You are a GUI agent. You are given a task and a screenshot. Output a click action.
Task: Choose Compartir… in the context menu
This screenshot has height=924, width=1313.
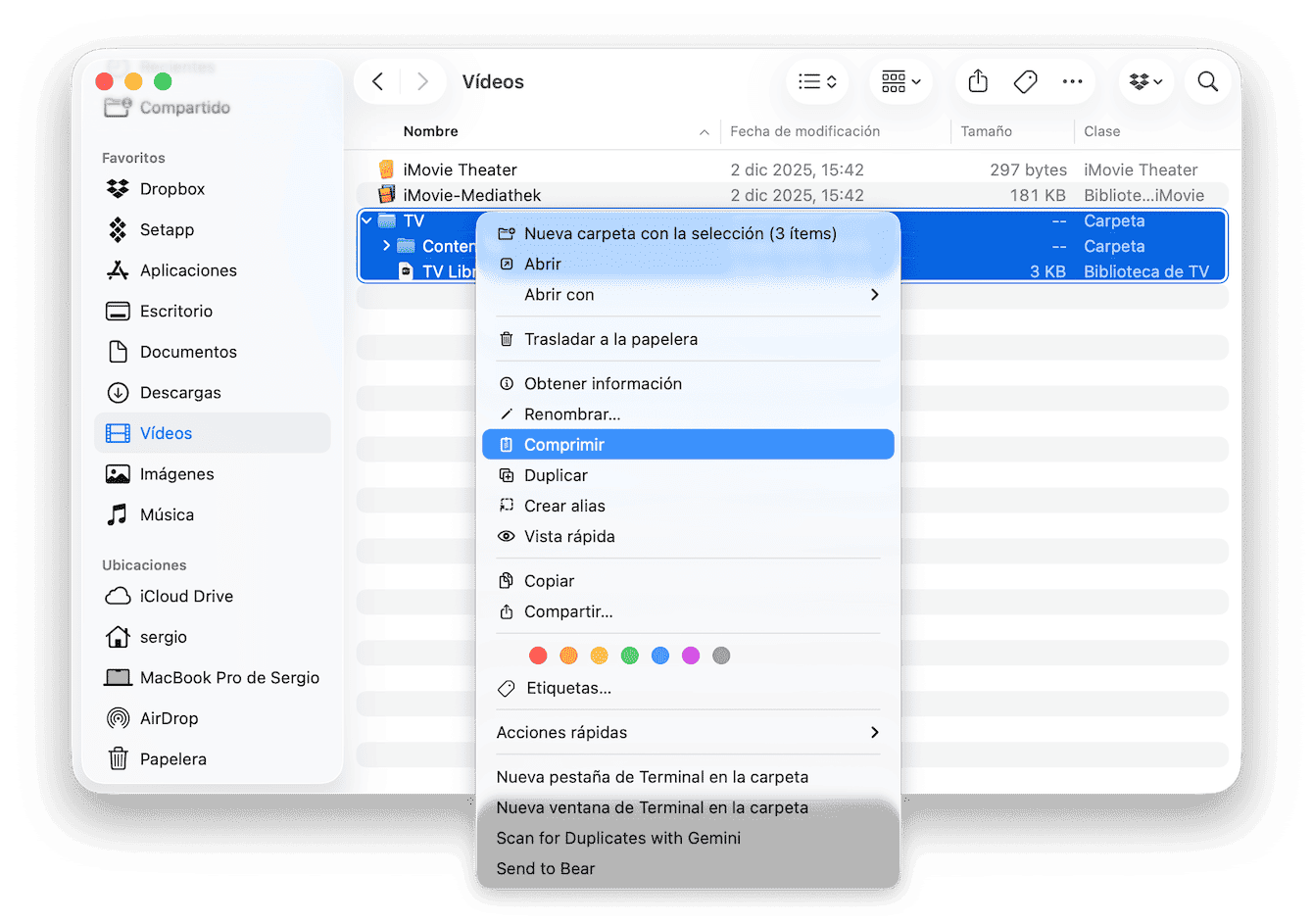[x=688, y=611]
